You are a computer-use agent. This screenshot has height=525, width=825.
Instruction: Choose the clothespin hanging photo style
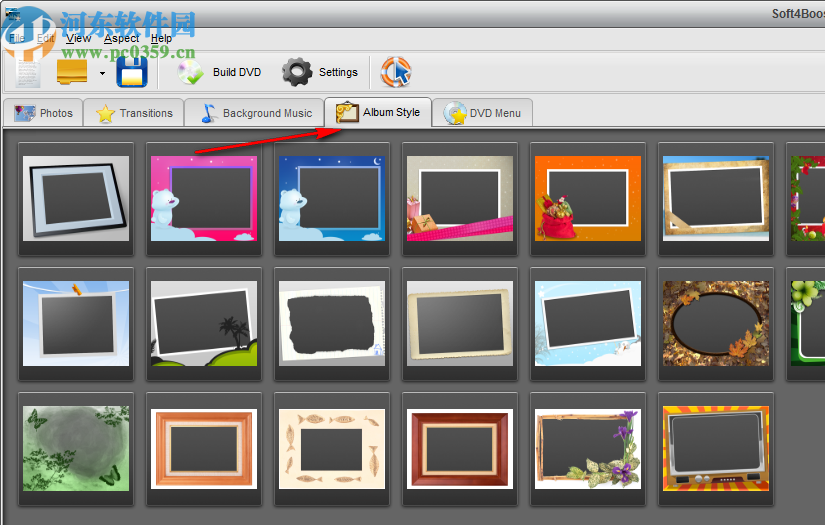(x=76, y=324)
